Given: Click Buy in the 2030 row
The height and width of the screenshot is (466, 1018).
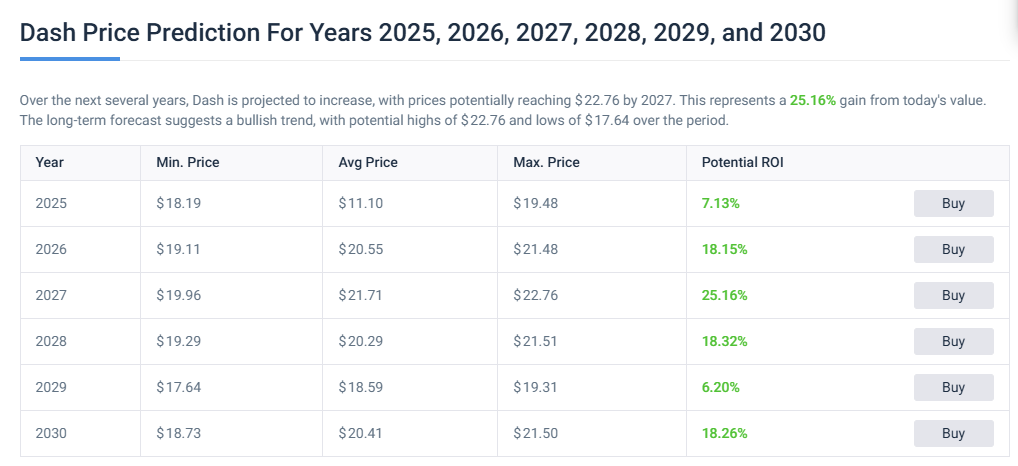Looking at the screenshot, I should point(953,433).
